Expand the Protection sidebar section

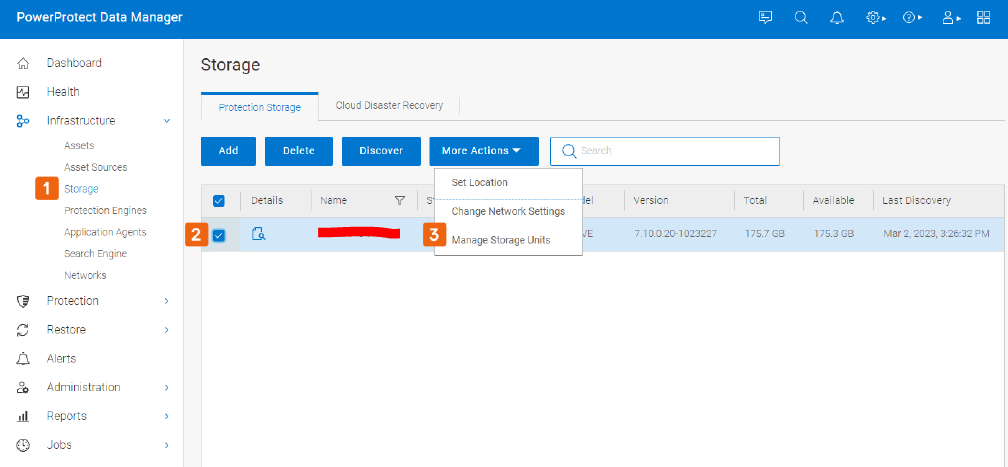pyautogui.click(x=166, y=301)
